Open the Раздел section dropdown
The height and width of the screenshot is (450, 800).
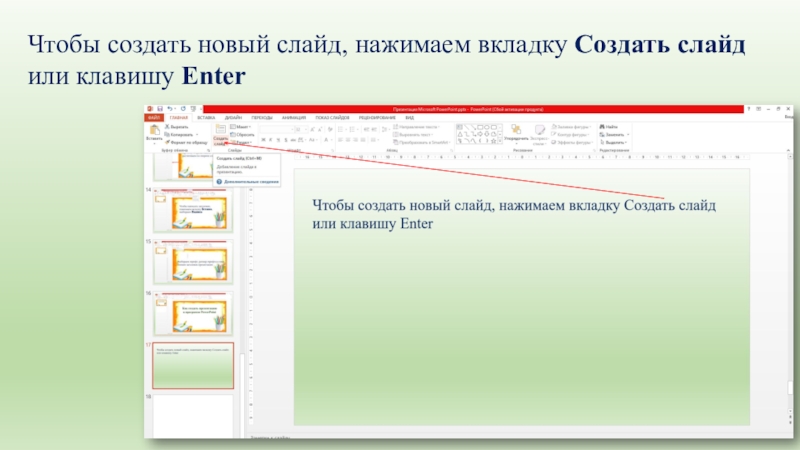241,142
